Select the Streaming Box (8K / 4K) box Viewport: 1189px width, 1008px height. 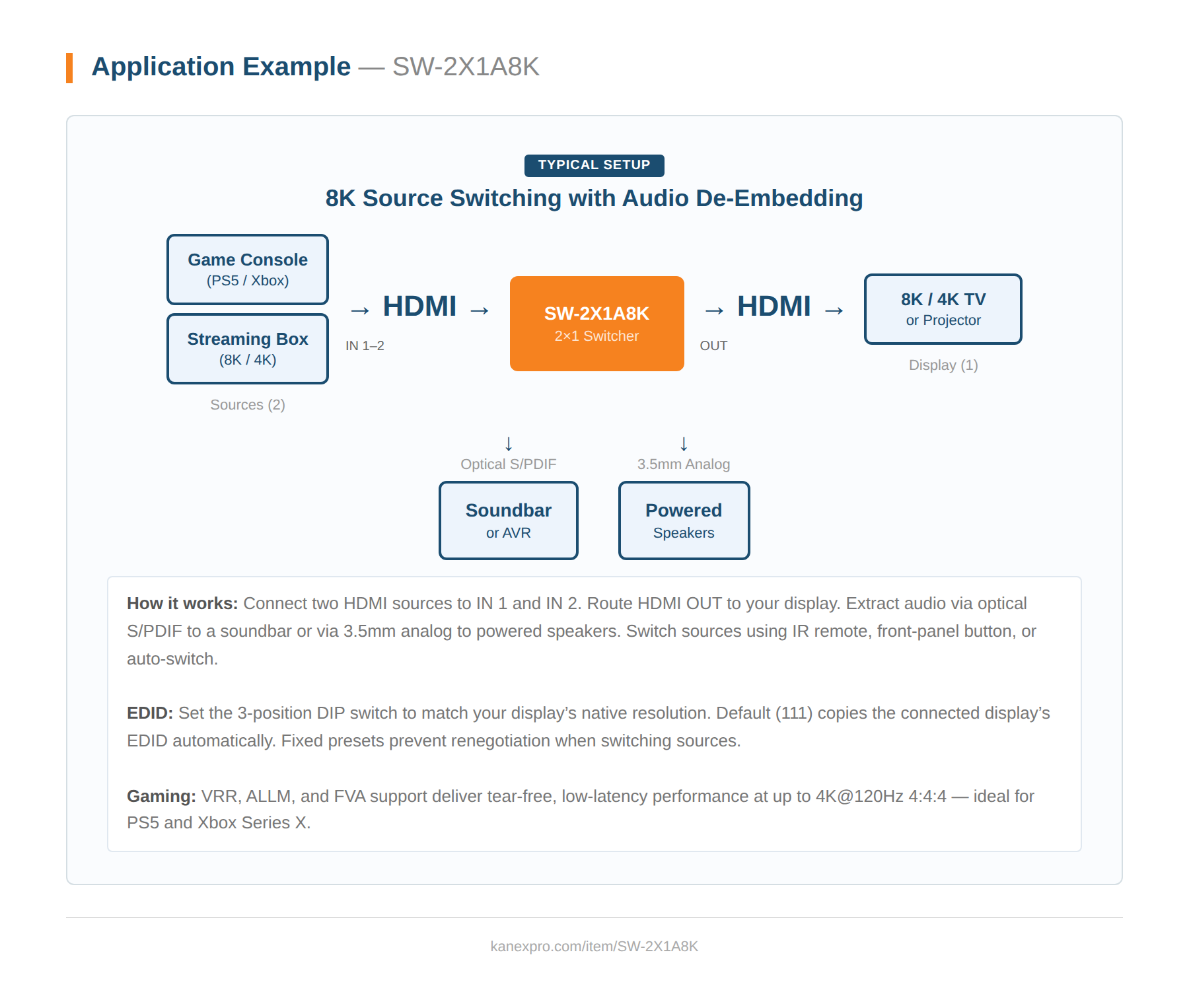click(248, 349)
